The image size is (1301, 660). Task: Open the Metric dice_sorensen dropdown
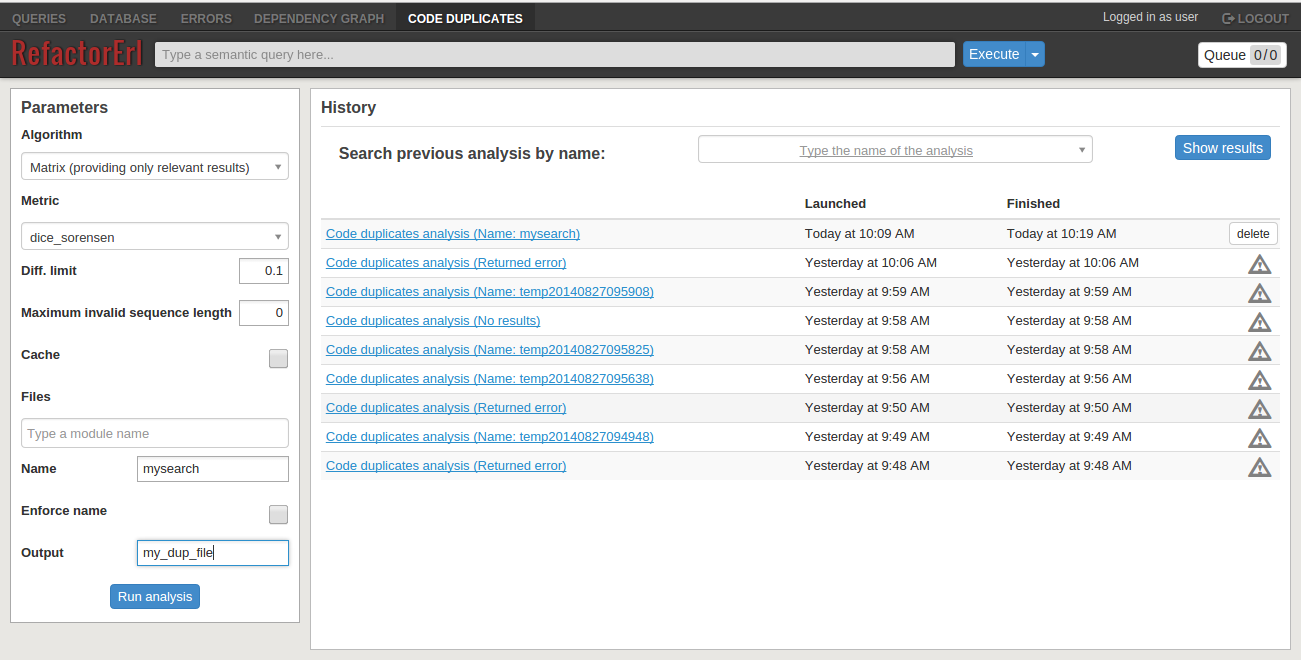tap(155, 237)
